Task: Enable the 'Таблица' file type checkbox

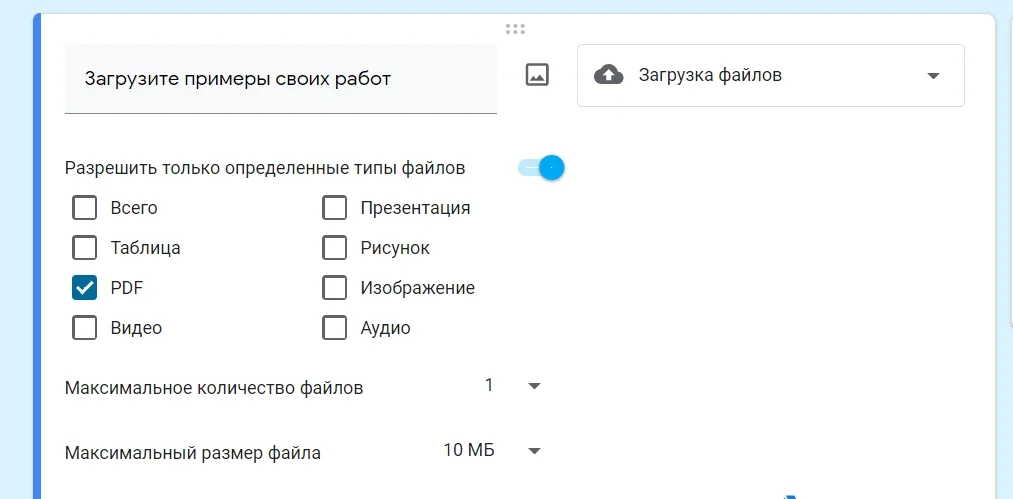Action: [x=85, y=248]
